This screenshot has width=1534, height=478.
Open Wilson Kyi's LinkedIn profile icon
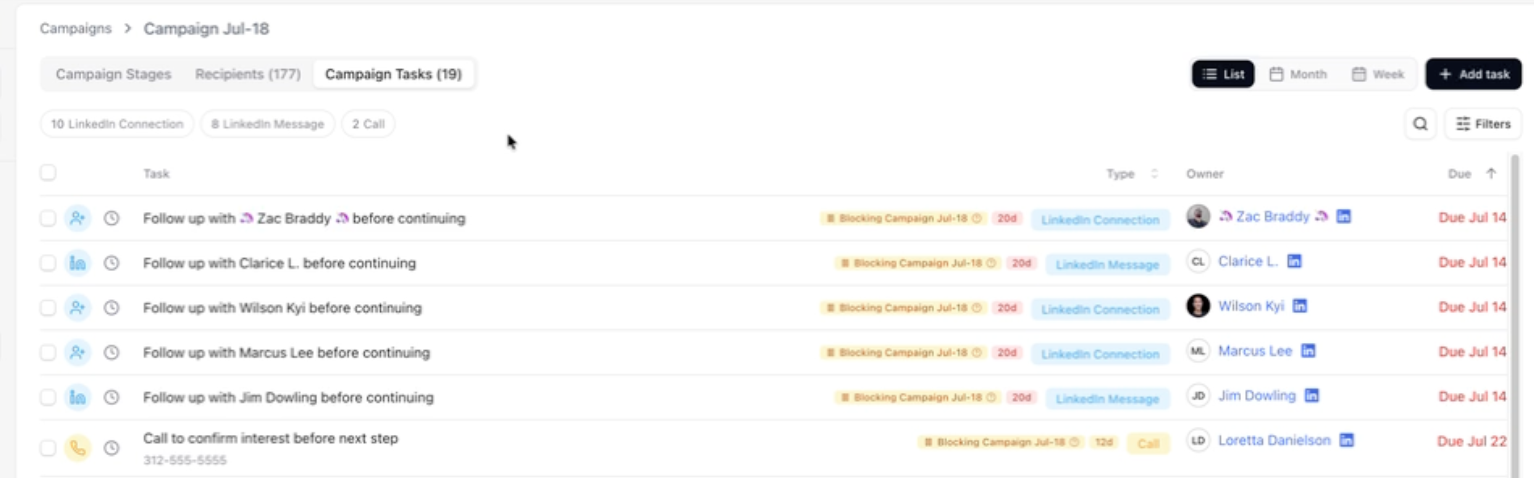(1300, 306)
